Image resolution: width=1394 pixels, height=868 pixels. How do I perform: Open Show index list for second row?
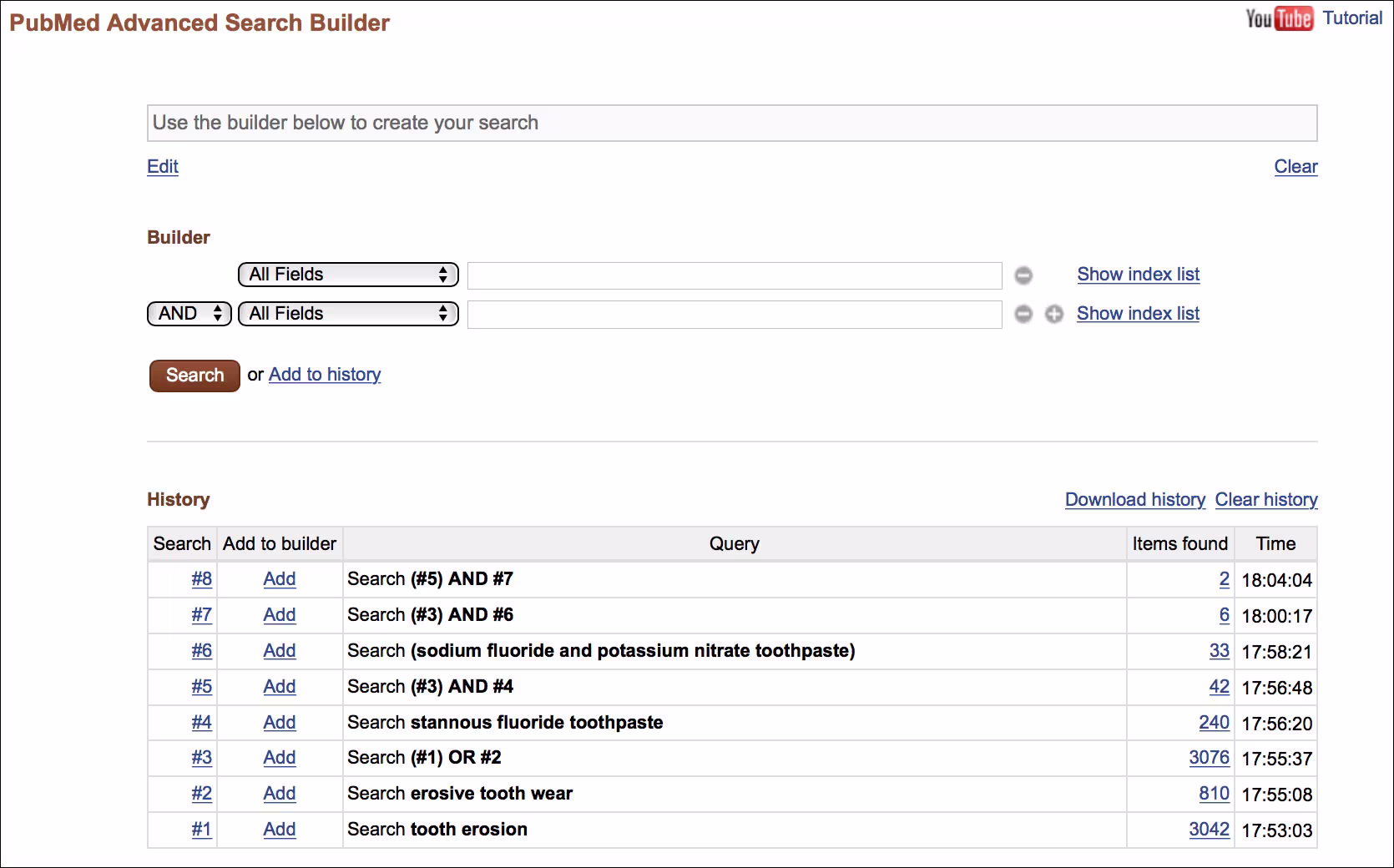tap(1138, 314)
